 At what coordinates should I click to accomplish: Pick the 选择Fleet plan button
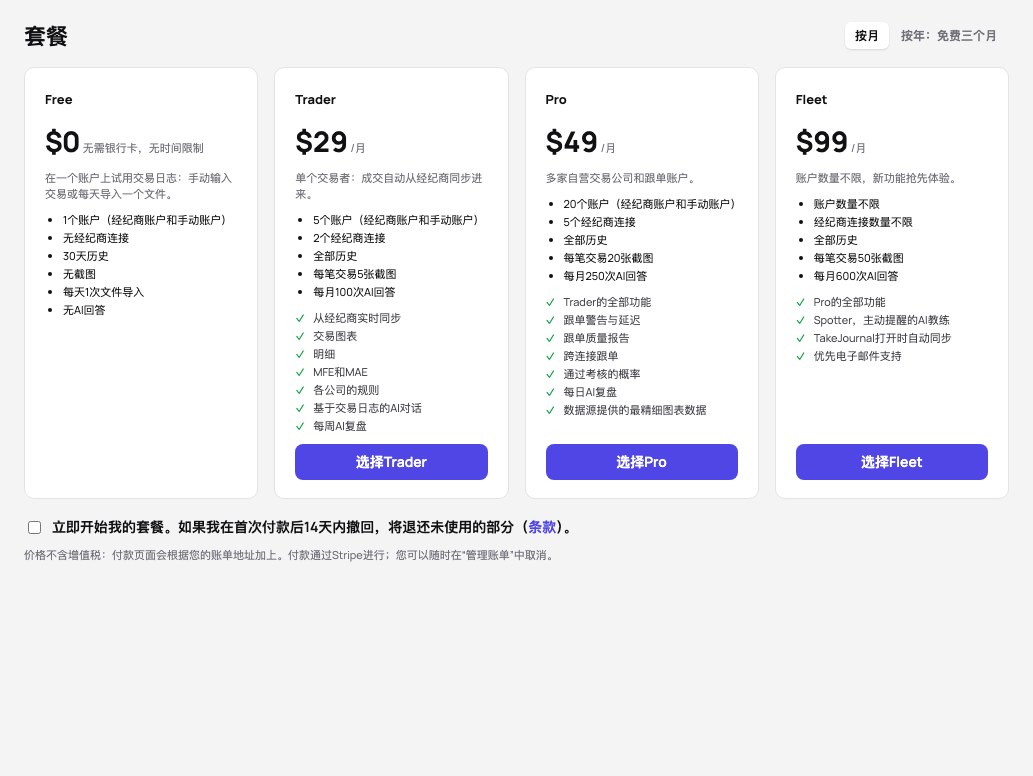pos(891,462)
